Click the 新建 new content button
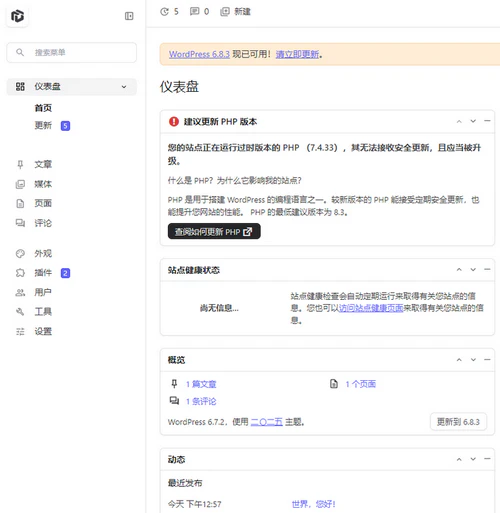This screenshot has width=500, height=513. (235, 12)
